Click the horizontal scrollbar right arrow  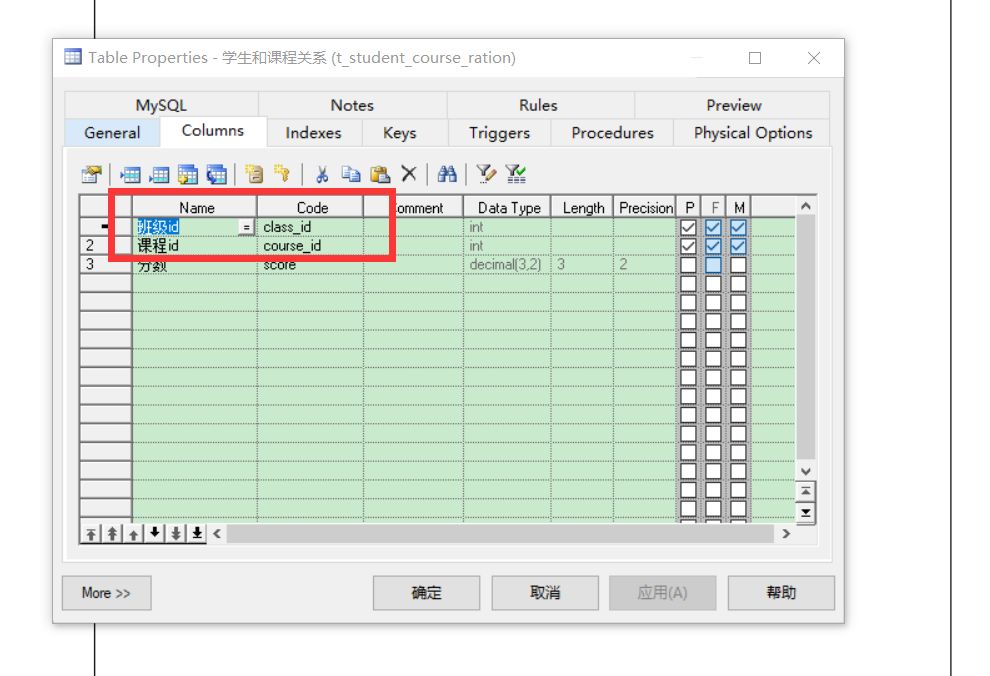786,534
